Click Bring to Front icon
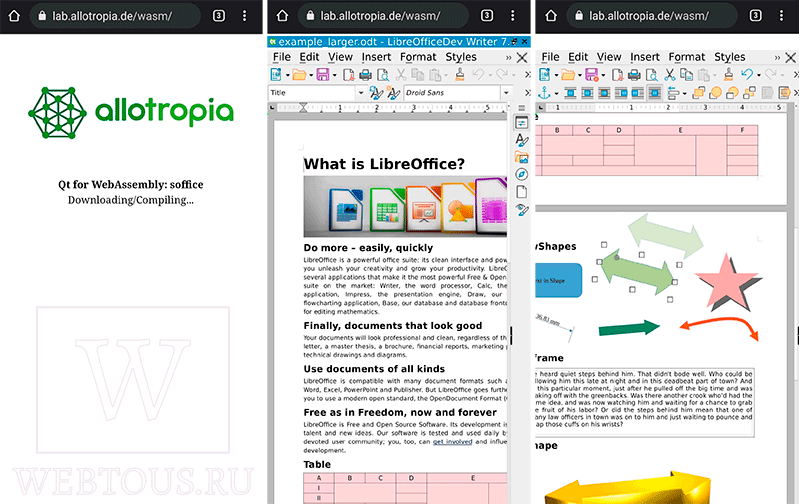The width and height of the screenshot is (799, 504). pyautogui.click(x=699, y=93)
